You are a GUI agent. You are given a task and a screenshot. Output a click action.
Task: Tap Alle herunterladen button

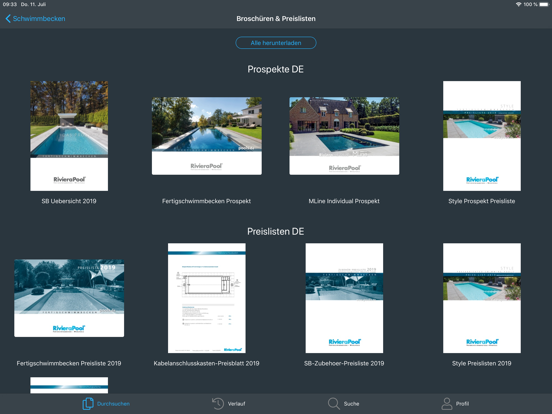(x=276, y=43)
